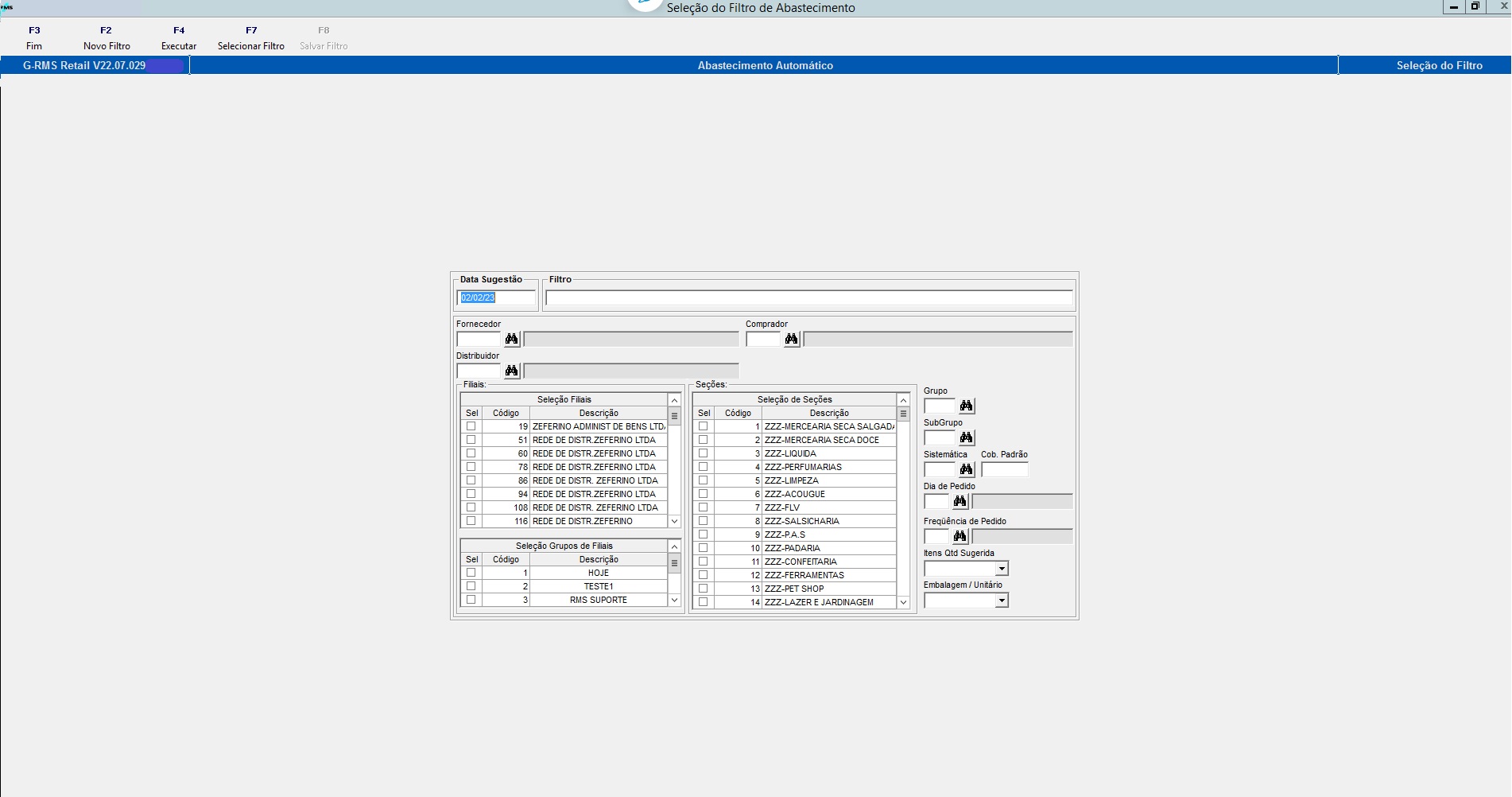The width and height of the screenshot is (1512, 797).
Task: Click the Freqüência de Pedido code field
Action: pyautogui.click(x=936, y=537)
